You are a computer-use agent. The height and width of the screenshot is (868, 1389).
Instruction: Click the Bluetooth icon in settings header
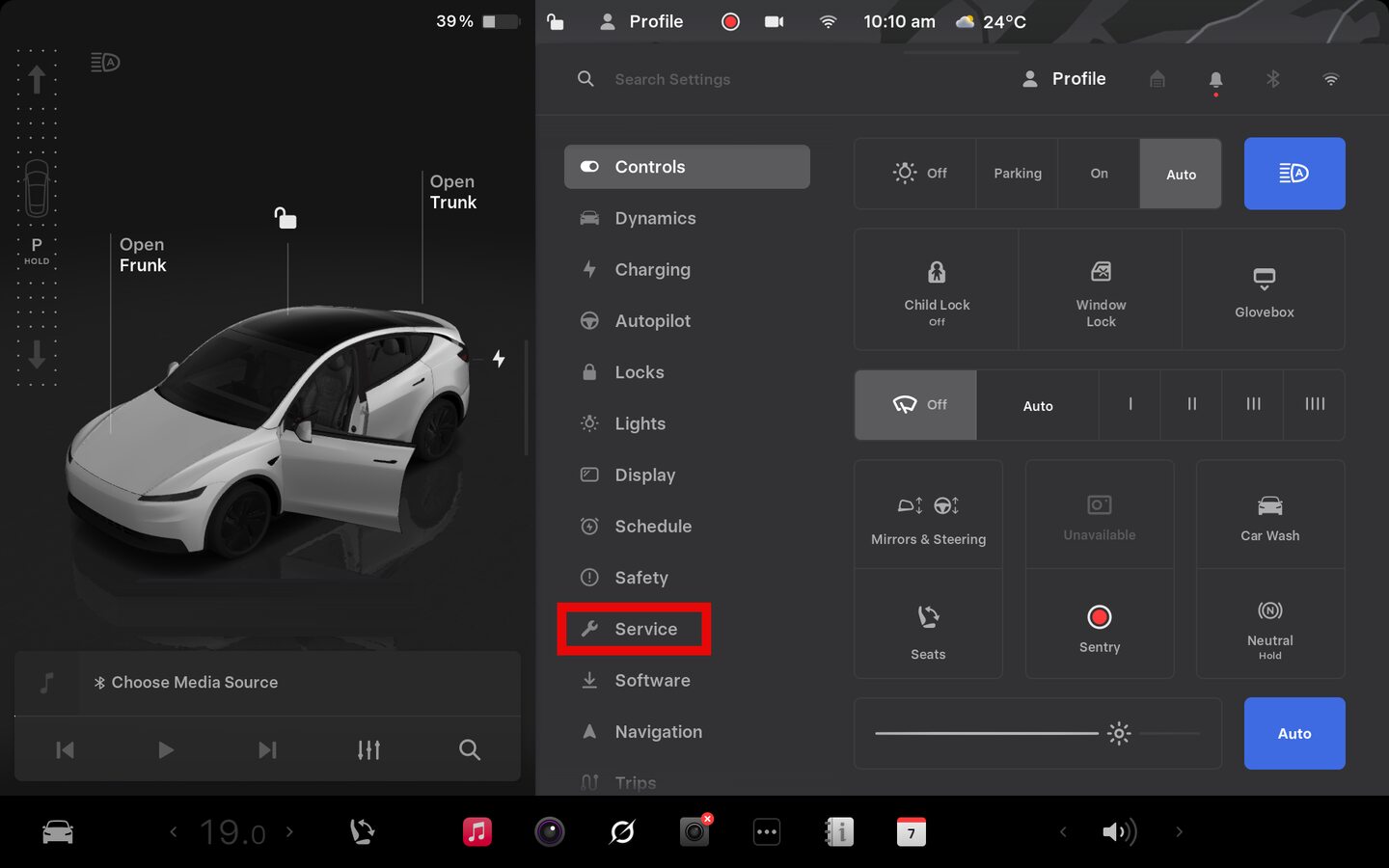coord(1272,79)
